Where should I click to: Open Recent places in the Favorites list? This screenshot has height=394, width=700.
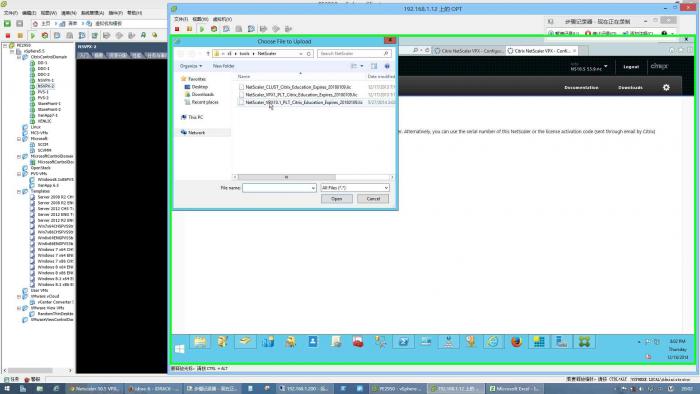[204, 102]
